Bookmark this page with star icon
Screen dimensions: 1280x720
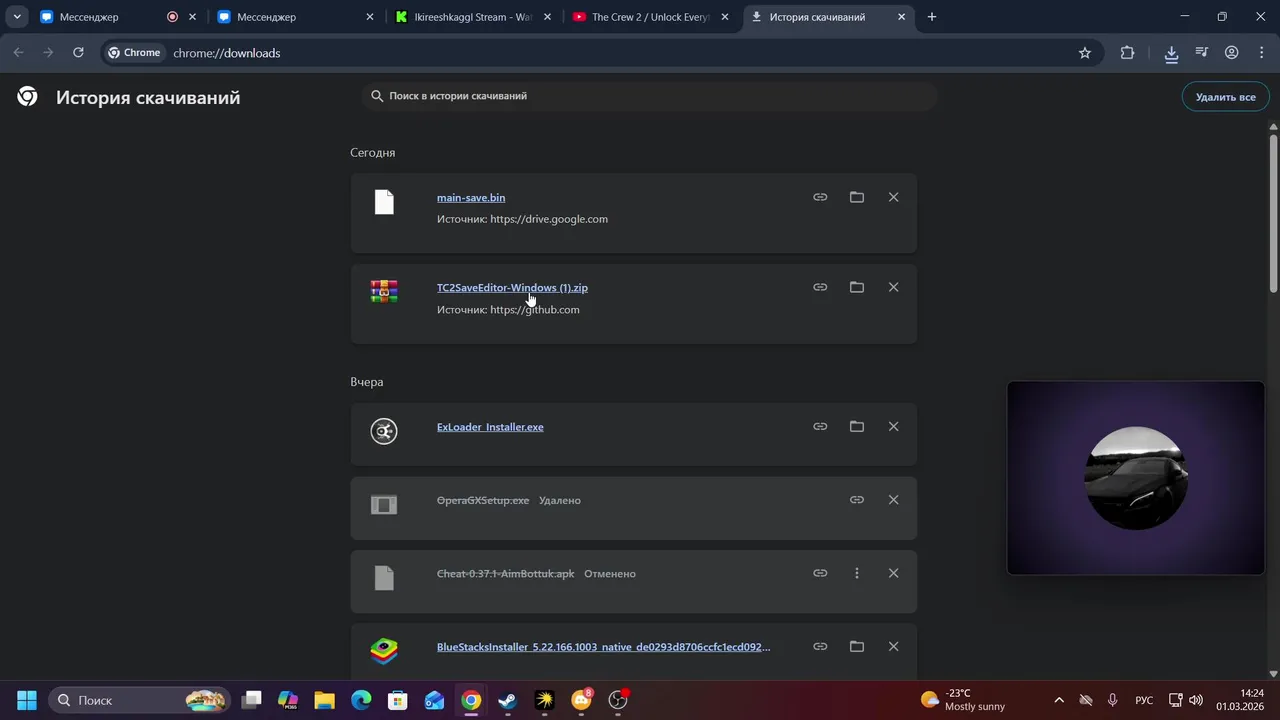tap(1085, 53)
